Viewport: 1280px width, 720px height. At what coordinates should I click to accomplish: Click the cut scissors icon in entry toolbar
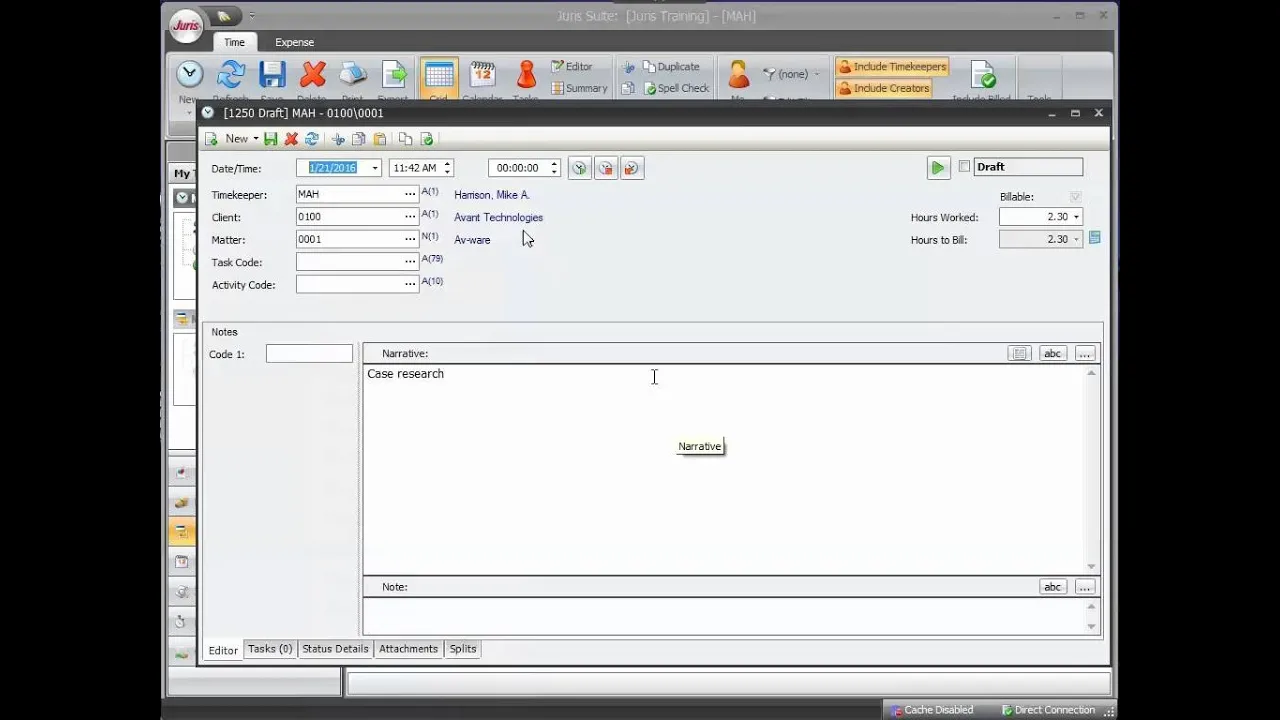point(338,139)
